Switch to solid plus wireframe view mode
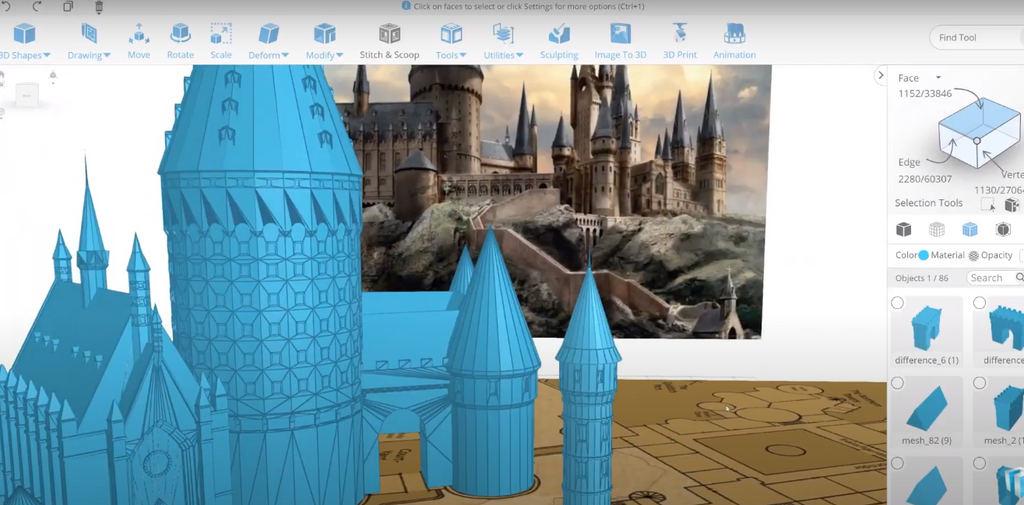The image size is (1024, 505). coord(970,229)
